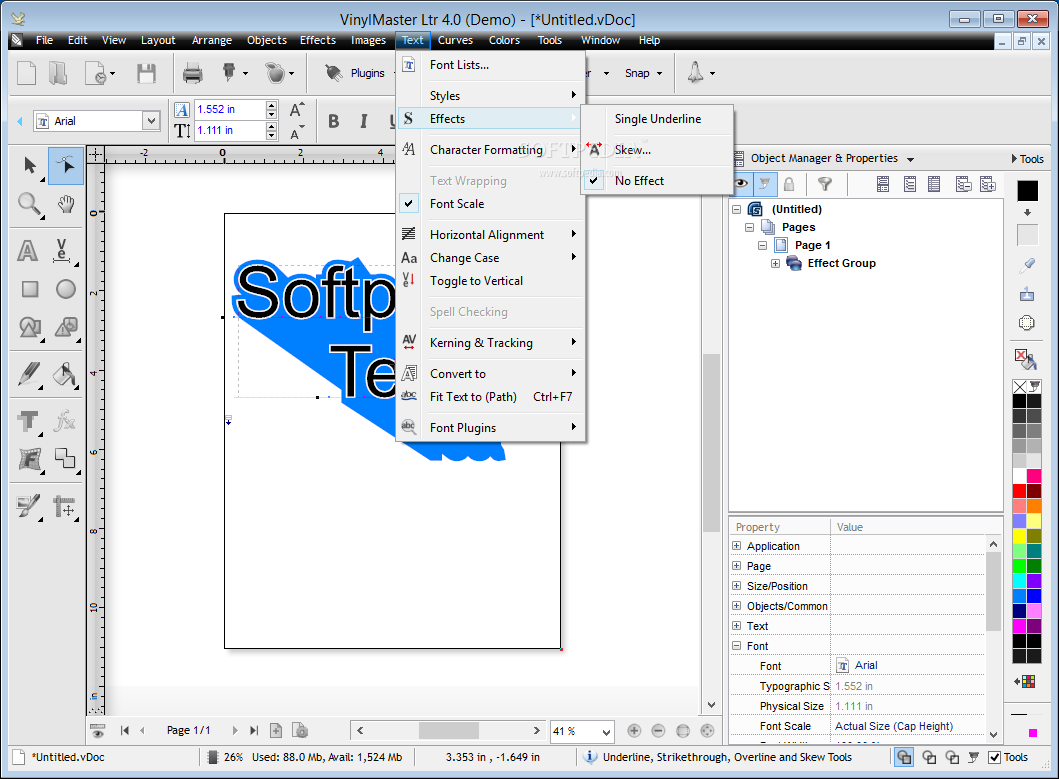The image size is (1059, 779).
Task: Collapse the Pages tree node
Action: [x=749, y=228]
